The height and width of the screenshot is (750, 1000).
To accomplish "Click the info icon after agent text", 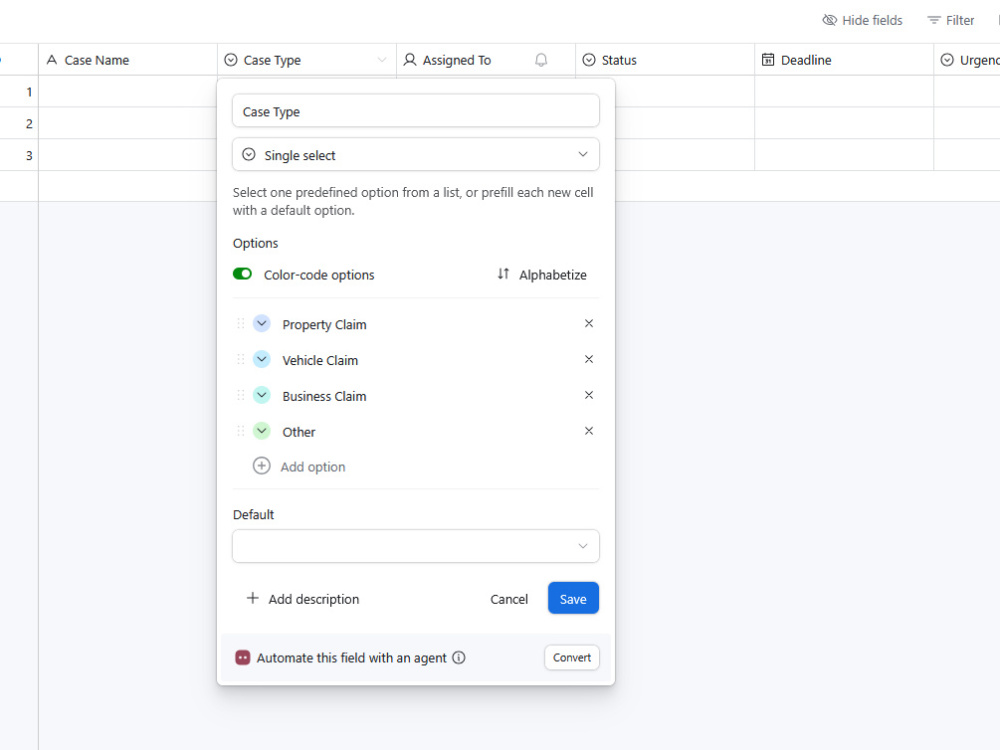I will (459, 658).
